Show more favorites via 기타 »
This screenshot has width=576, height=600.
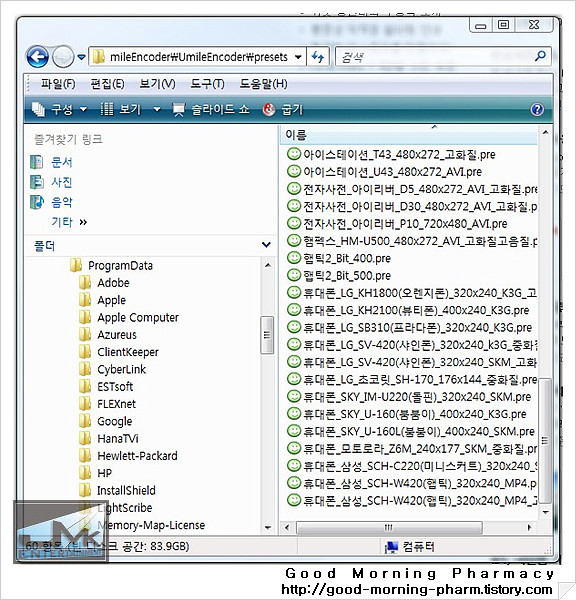pos(69,222)
